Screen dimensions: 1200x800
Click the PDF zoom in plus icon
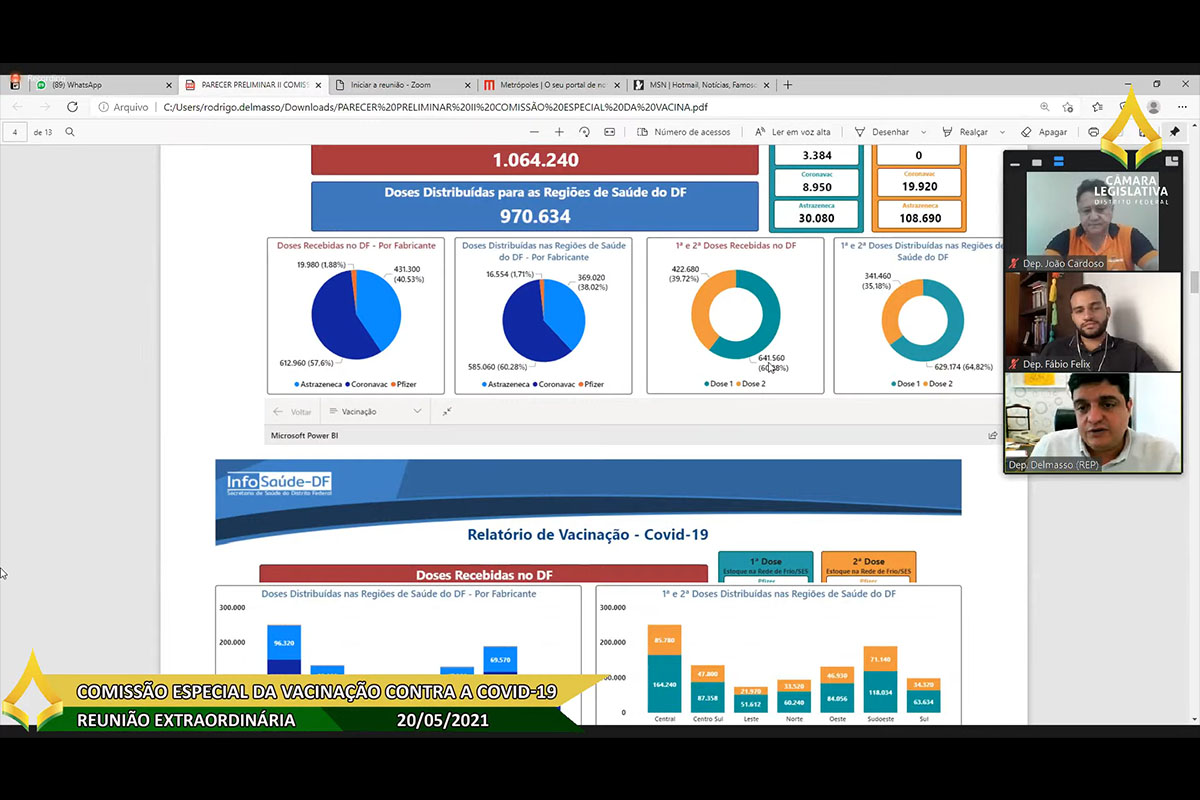pos(559,132)
